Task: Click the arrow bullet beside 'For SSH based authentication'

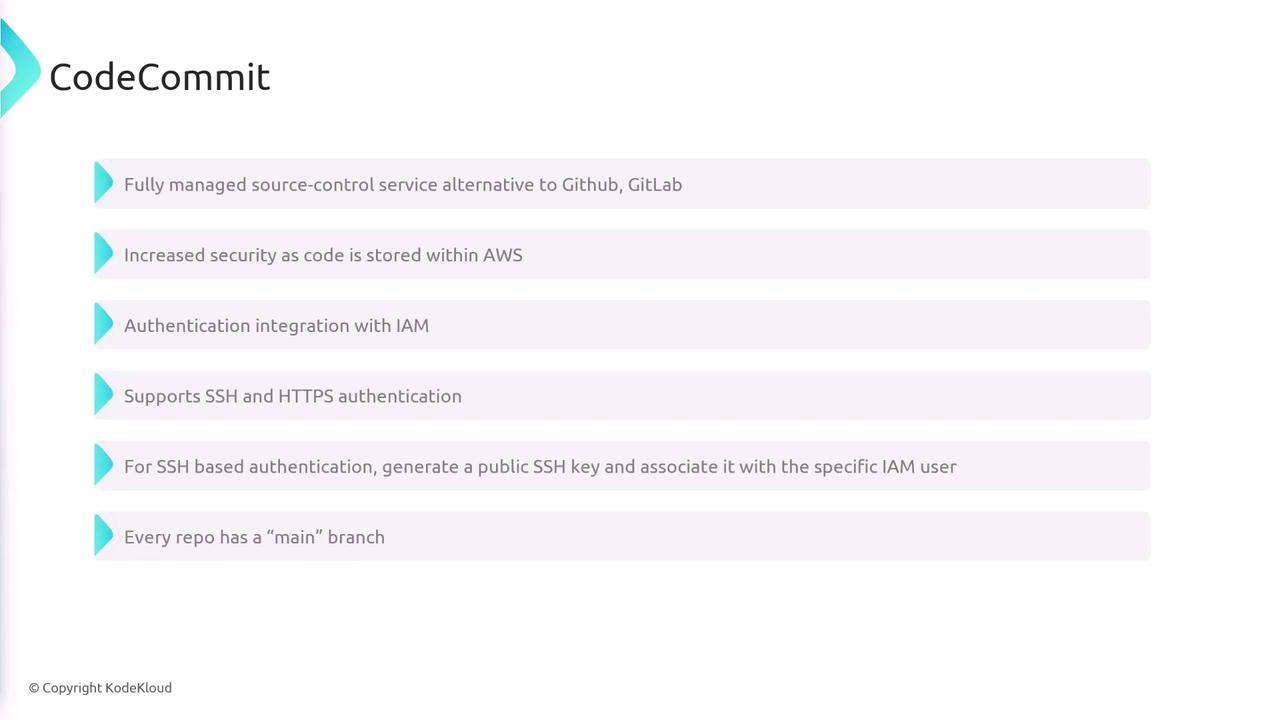Action: pos(103,466)
